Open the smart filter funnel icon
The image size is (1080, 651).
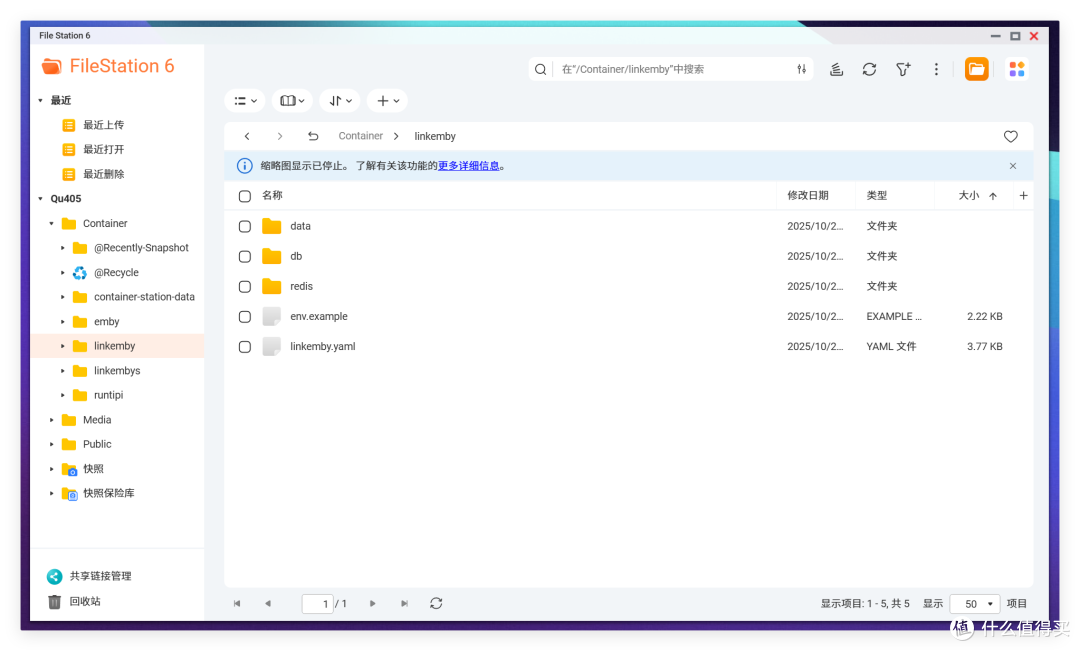pyautogui.click(x=903, y=69)
